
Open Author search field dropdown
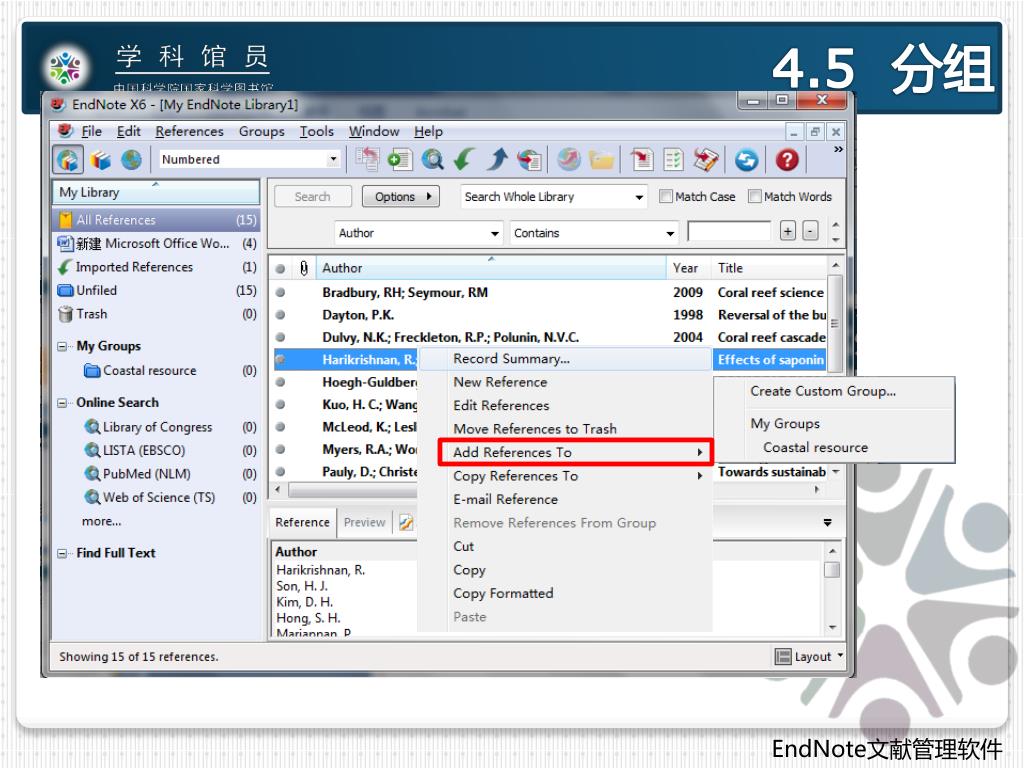point(494,233)
